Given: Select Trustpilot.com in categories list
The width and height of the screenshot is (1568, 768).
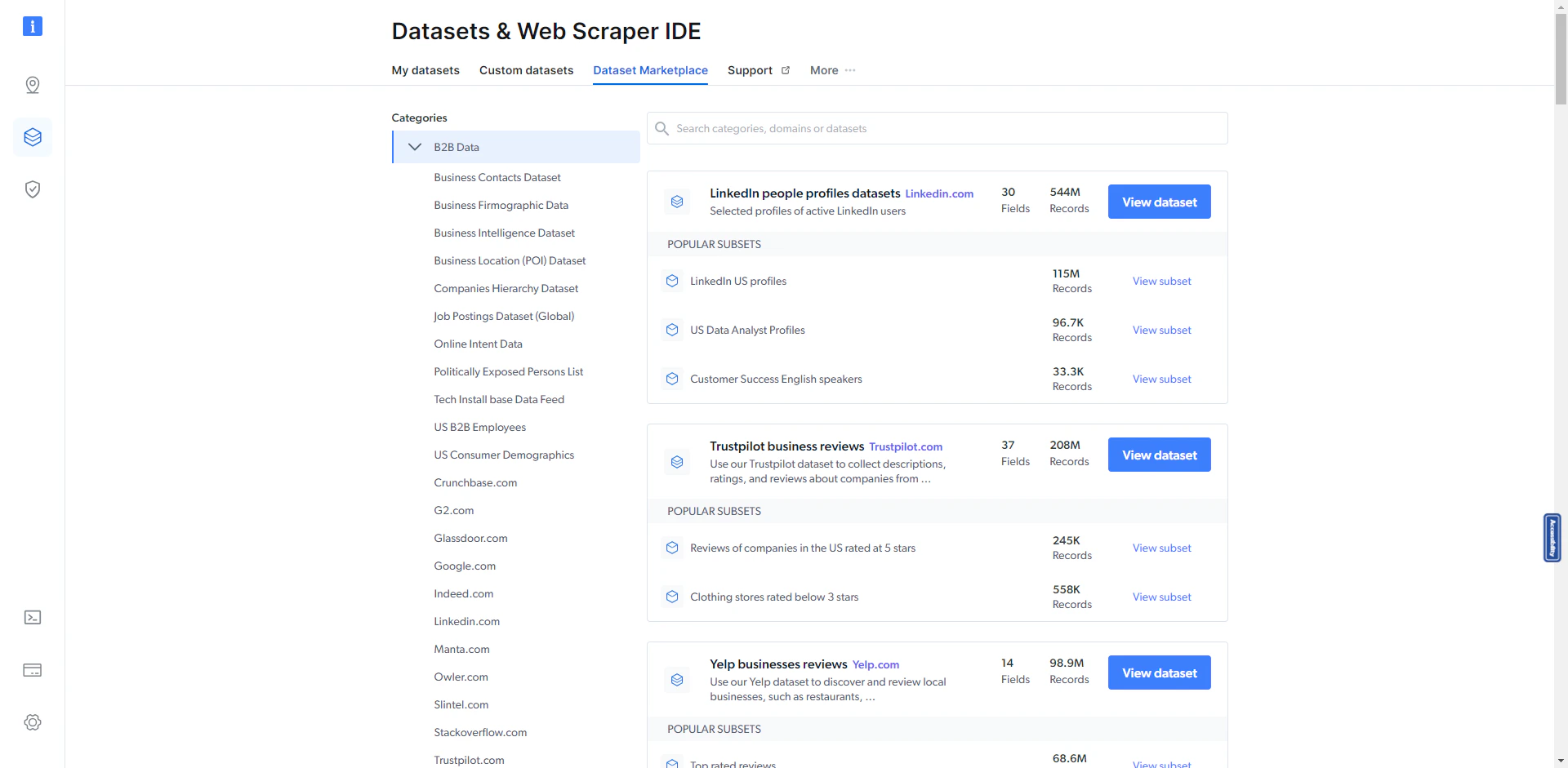Looking at the screenshot, I should point(469,760).
